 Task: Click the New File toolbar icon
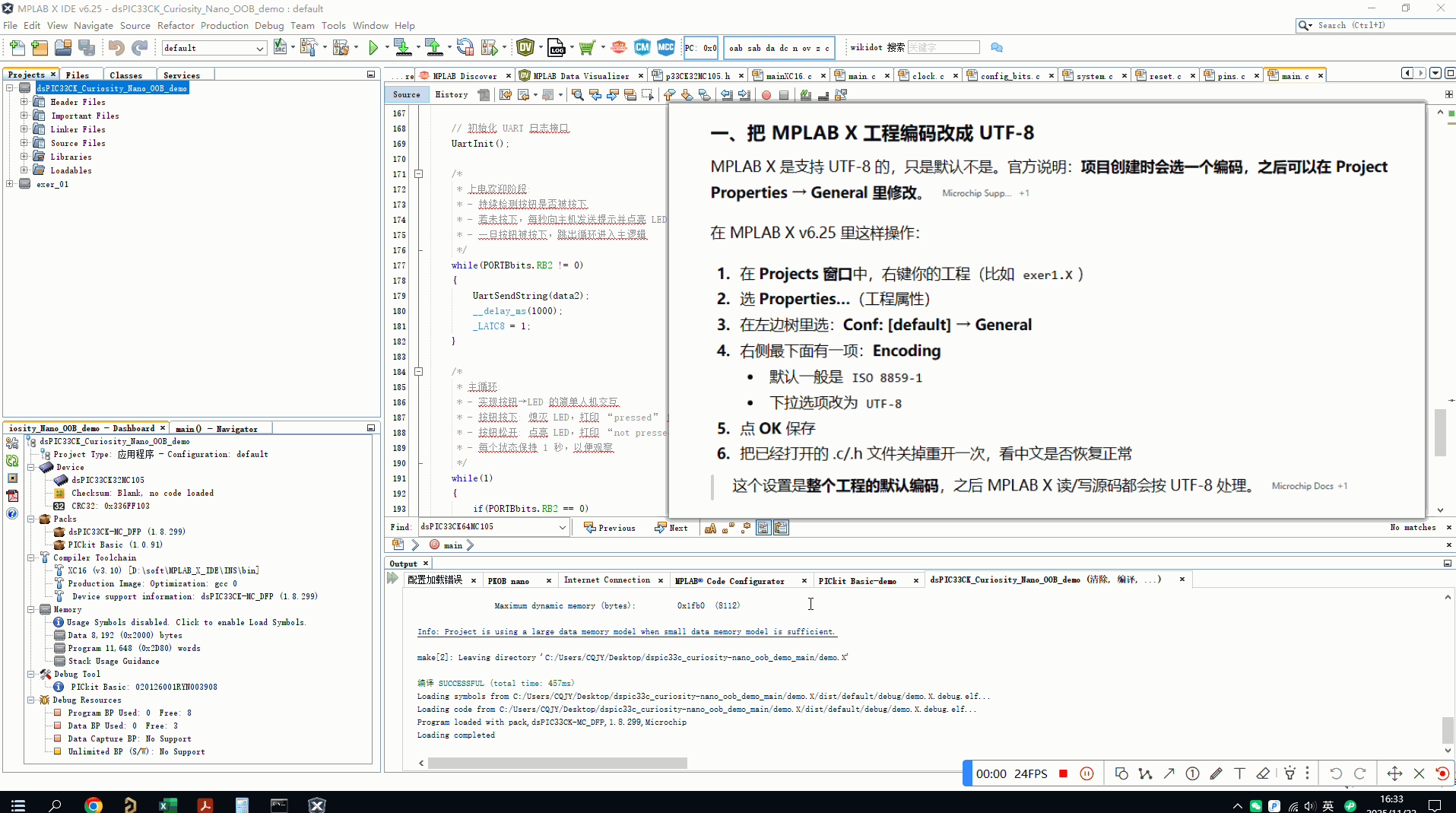[x=17, y=48]
